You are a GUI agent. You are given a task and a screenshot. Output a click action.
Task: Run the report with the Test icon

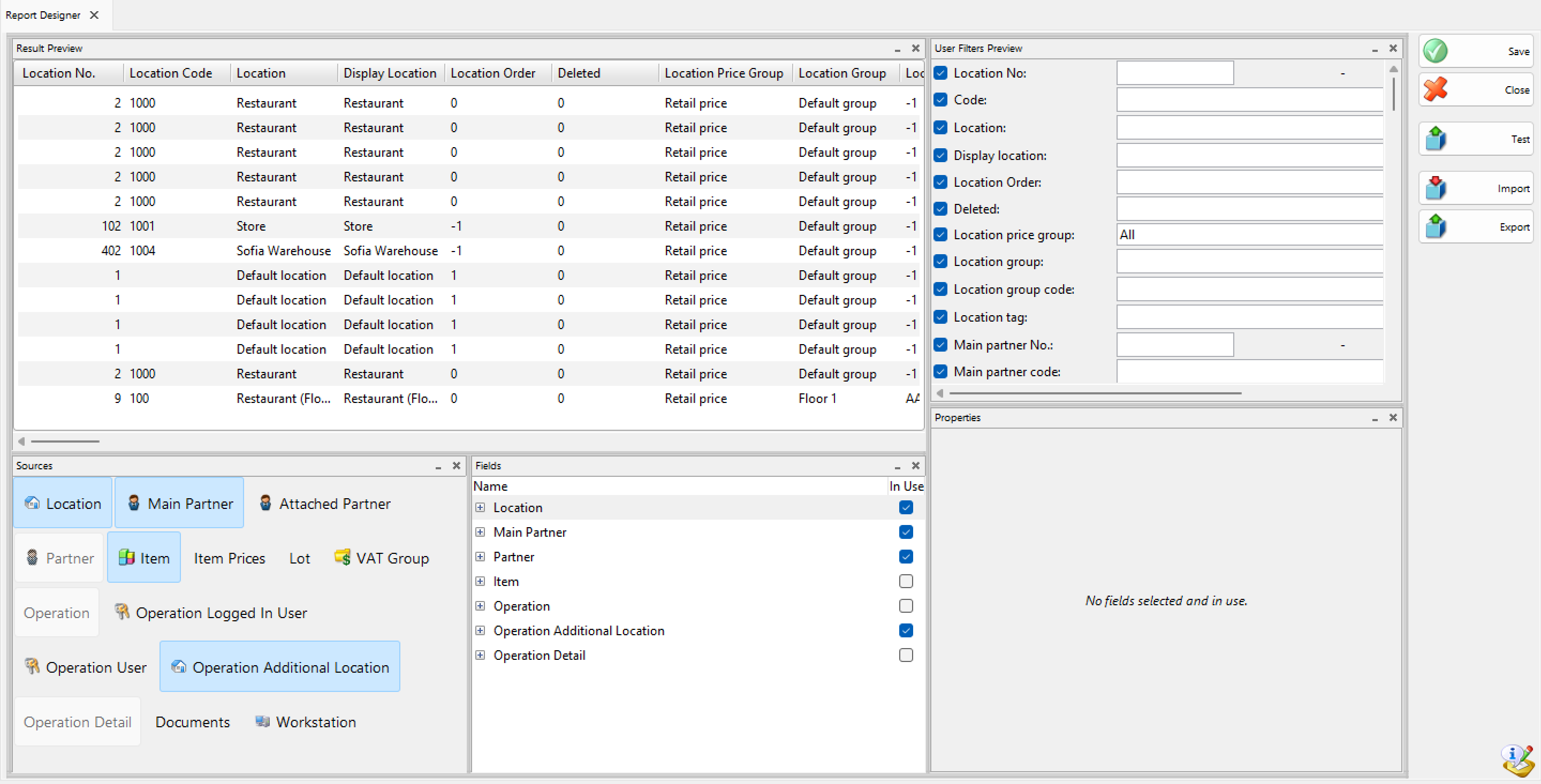click(1435, 139)
